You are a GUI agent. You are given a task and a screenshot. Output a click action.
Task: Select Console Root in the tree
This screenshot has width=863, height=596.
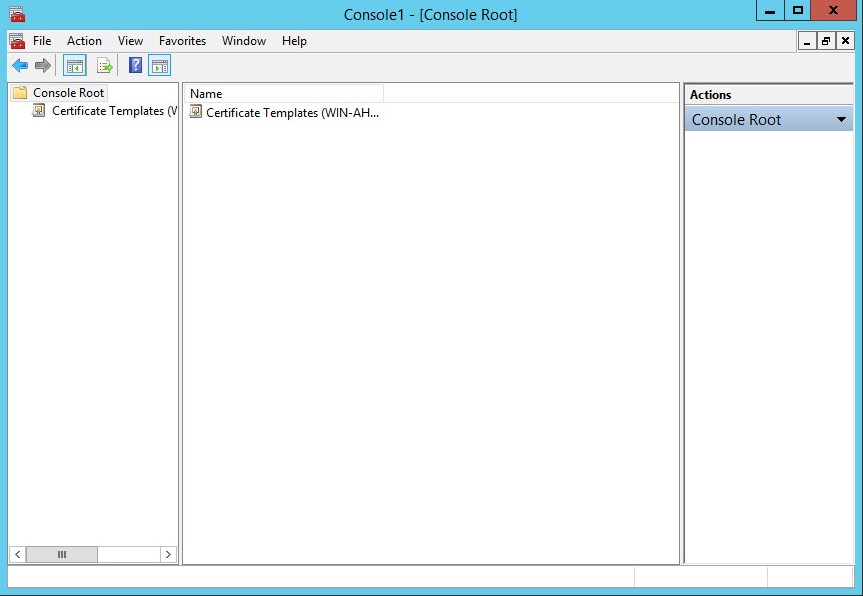[x=68, y=92]
